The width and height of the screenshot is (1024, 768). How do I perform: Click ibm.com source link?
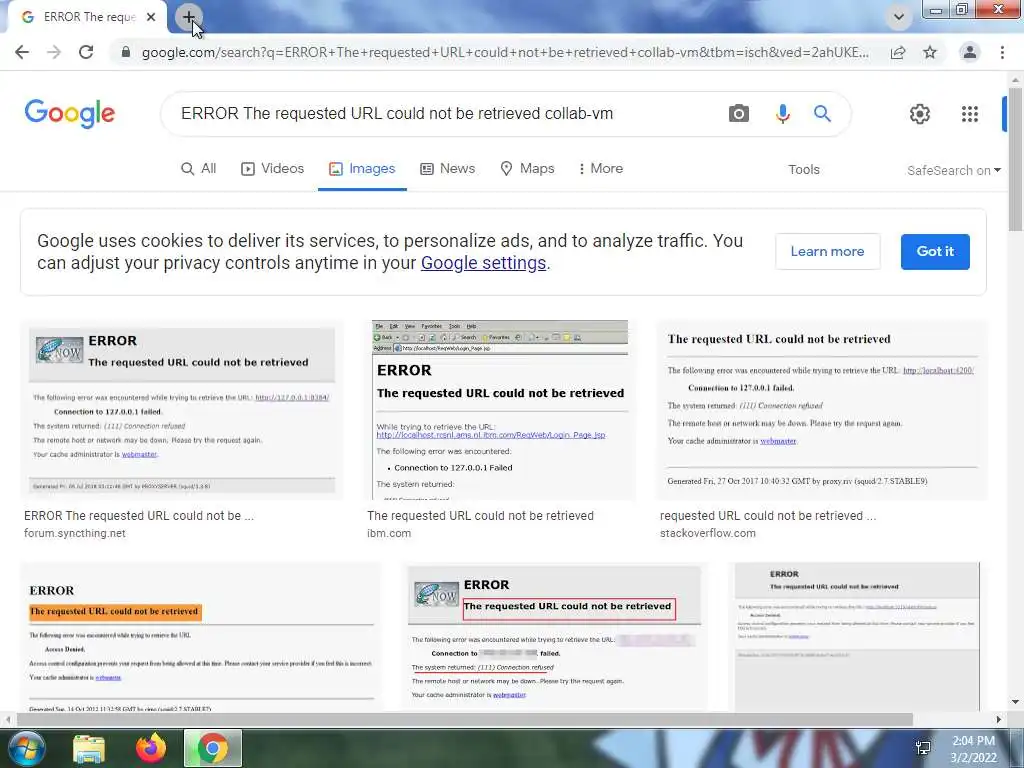[389, 533]
